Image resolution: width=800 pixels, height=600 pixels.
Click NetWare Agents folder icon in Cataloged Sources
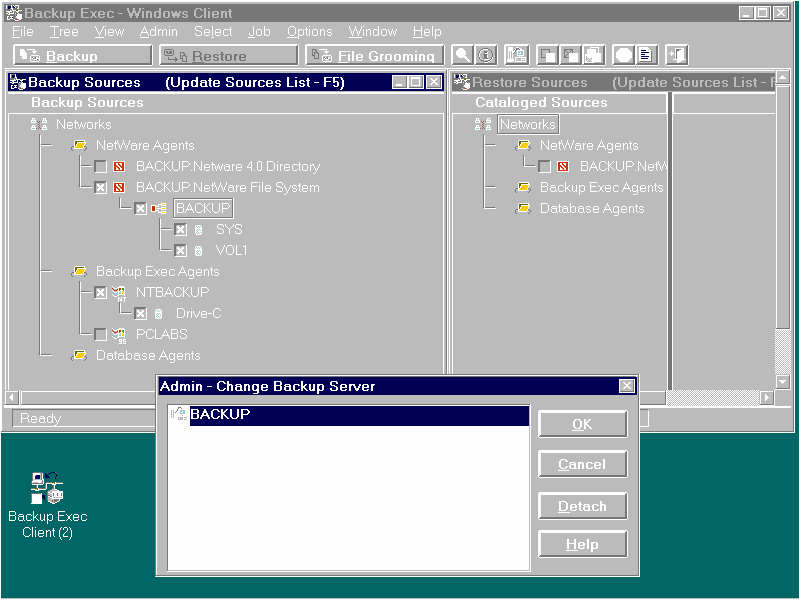coord(523,145)
